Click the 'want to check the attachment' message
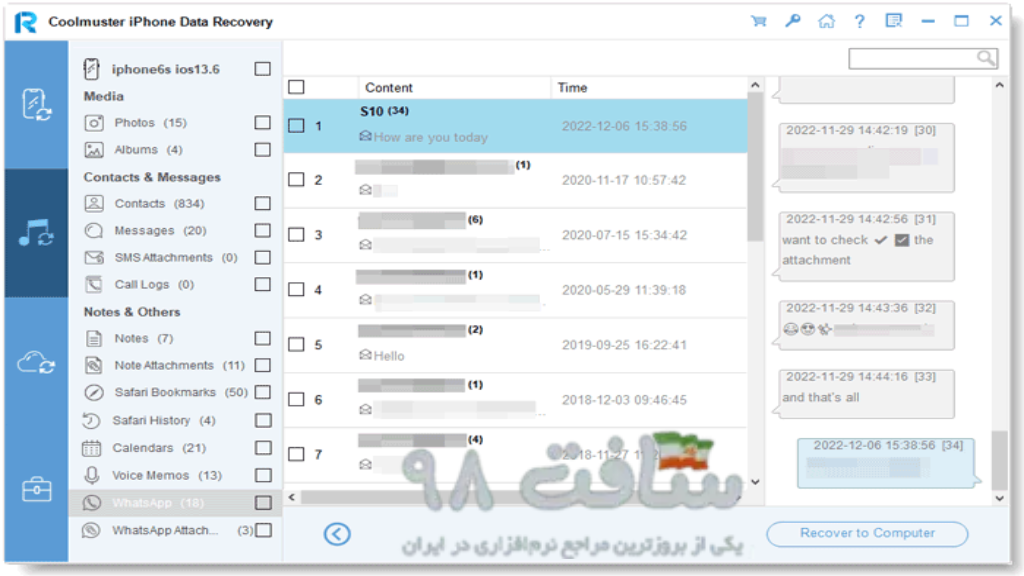This screenshot has width=1024, height=576. (866, 246)
